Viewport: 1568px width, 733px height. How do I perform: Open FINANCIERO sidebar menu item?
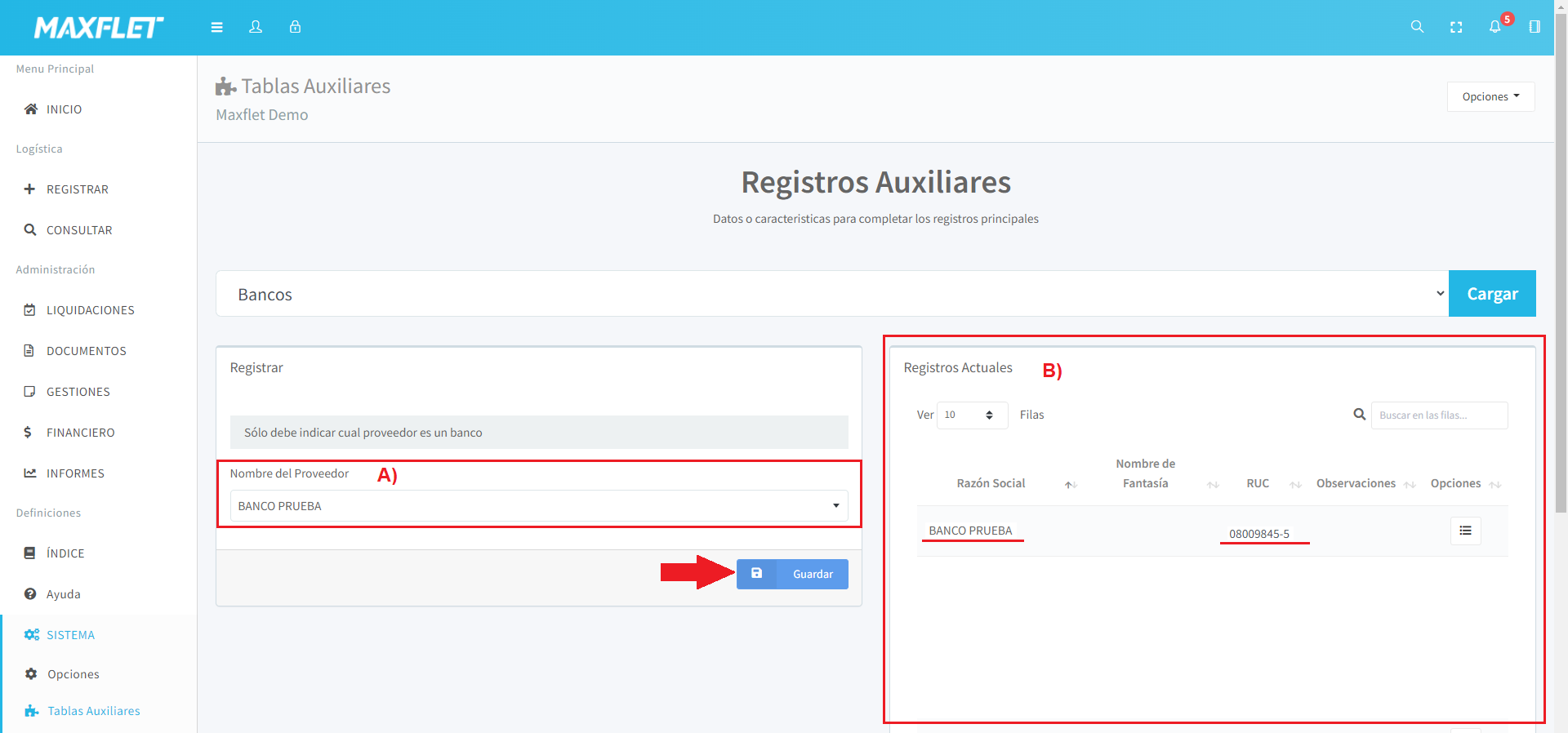point(80,433)
